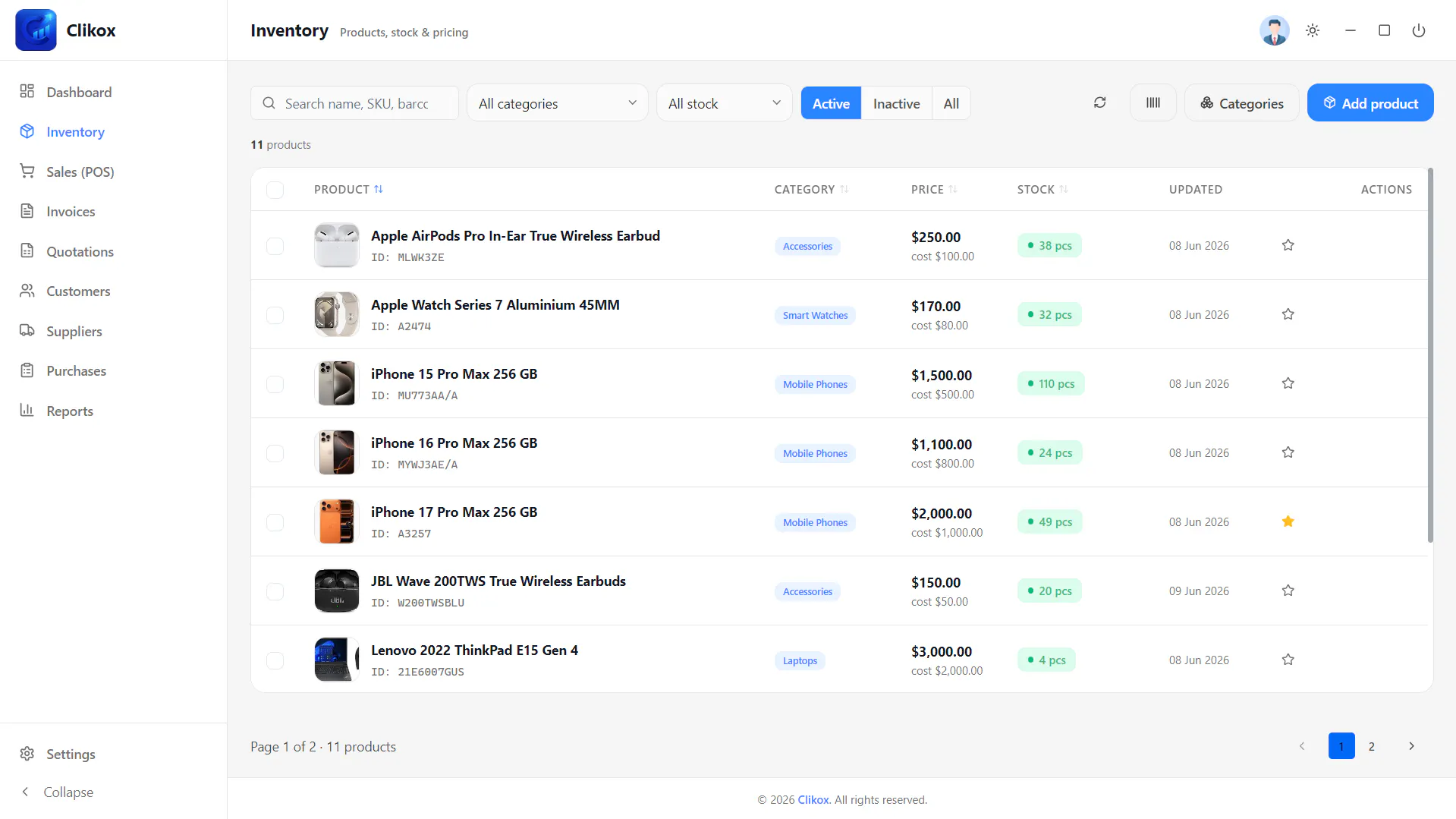Click the power/logout icon
Image resolution: width=1456 pixels, height=819 pixels.
[x=1419, y=30]
